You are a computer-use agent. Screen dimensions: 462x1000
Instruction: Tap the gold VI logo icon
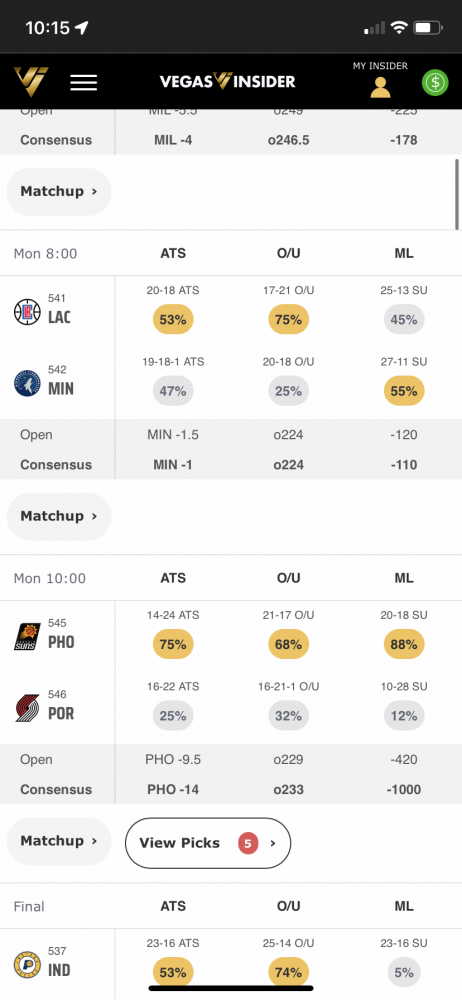pos(31,82)
